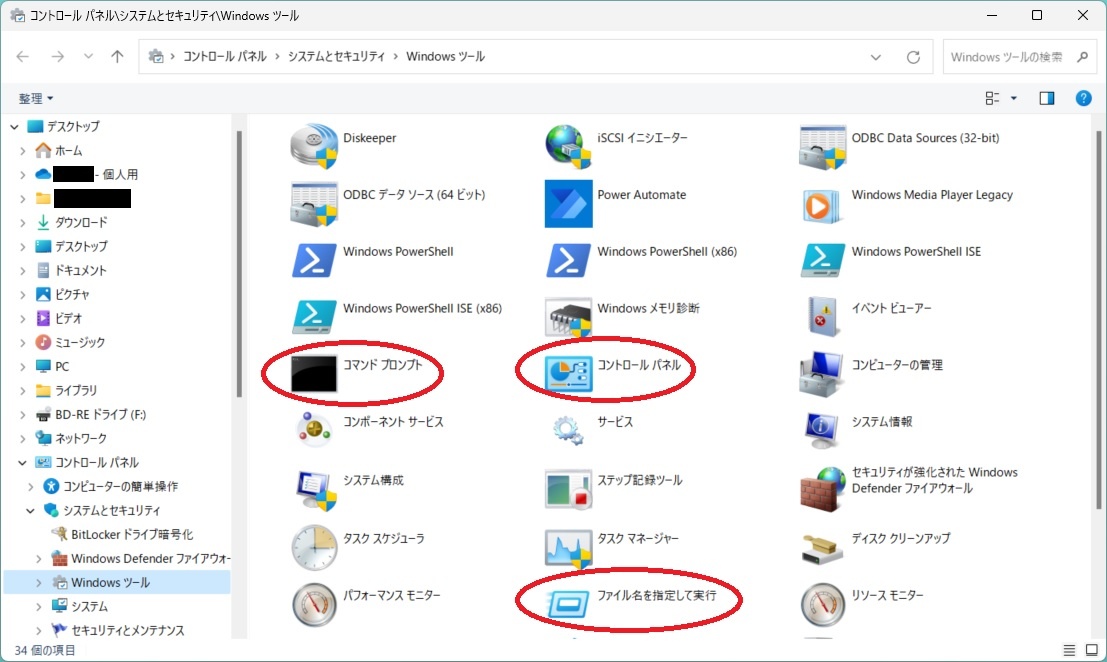
Task: Select タスク スケジューラ clock icon
Action: coord(314,547)
